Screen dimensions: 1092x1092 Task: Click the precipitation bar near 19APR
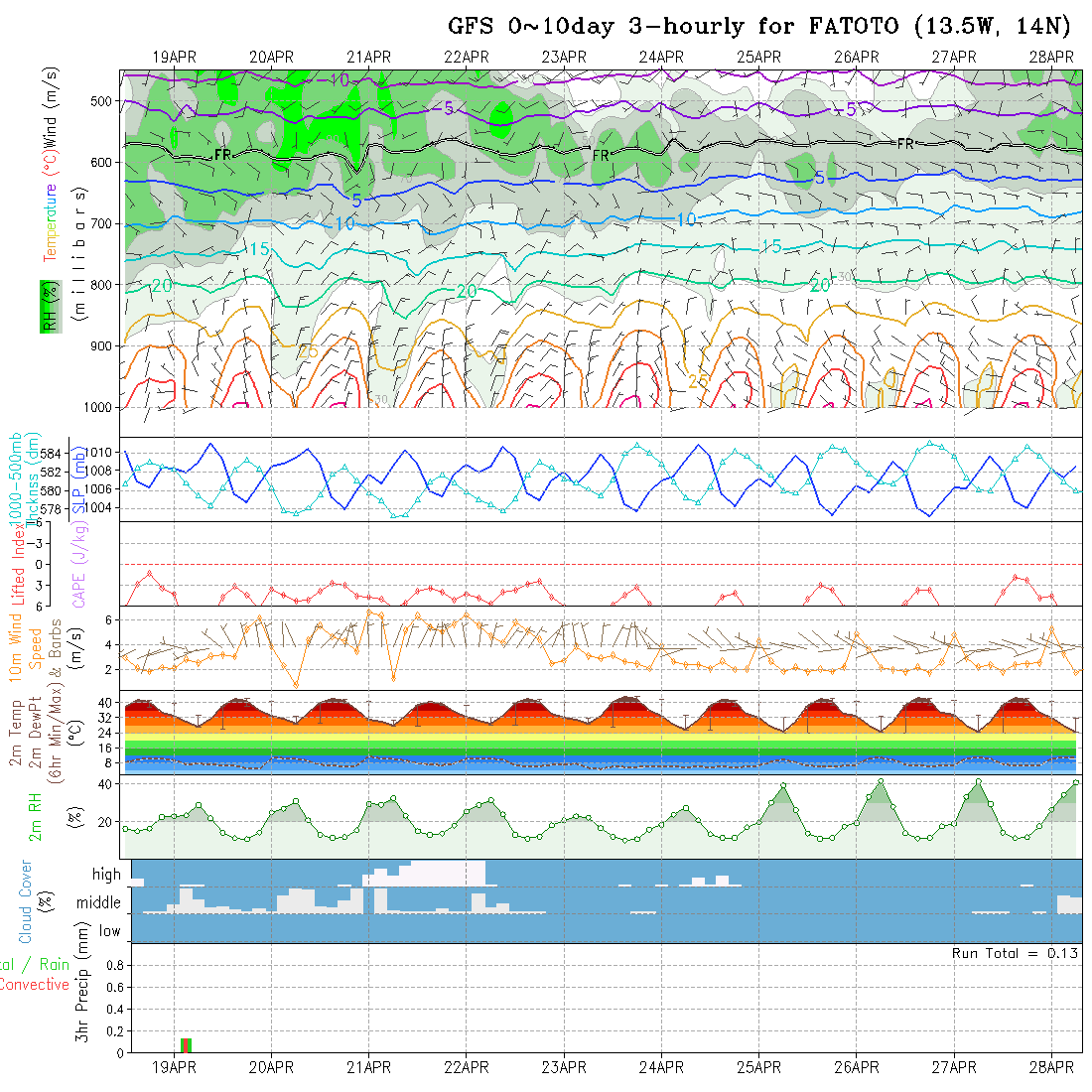coord(186,1044)
